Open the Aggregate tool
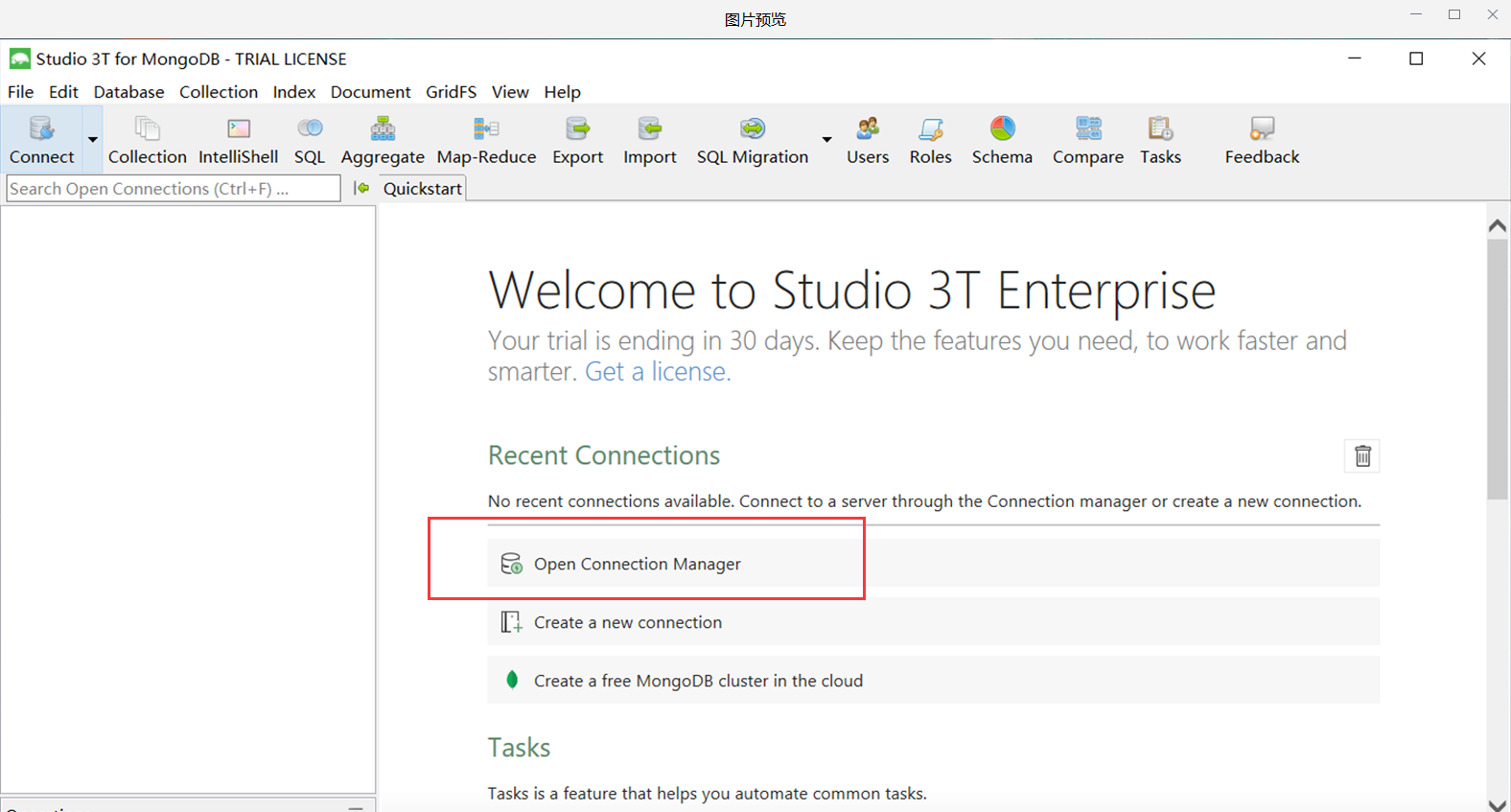1511x812 pixels. [x=383, y=140]
